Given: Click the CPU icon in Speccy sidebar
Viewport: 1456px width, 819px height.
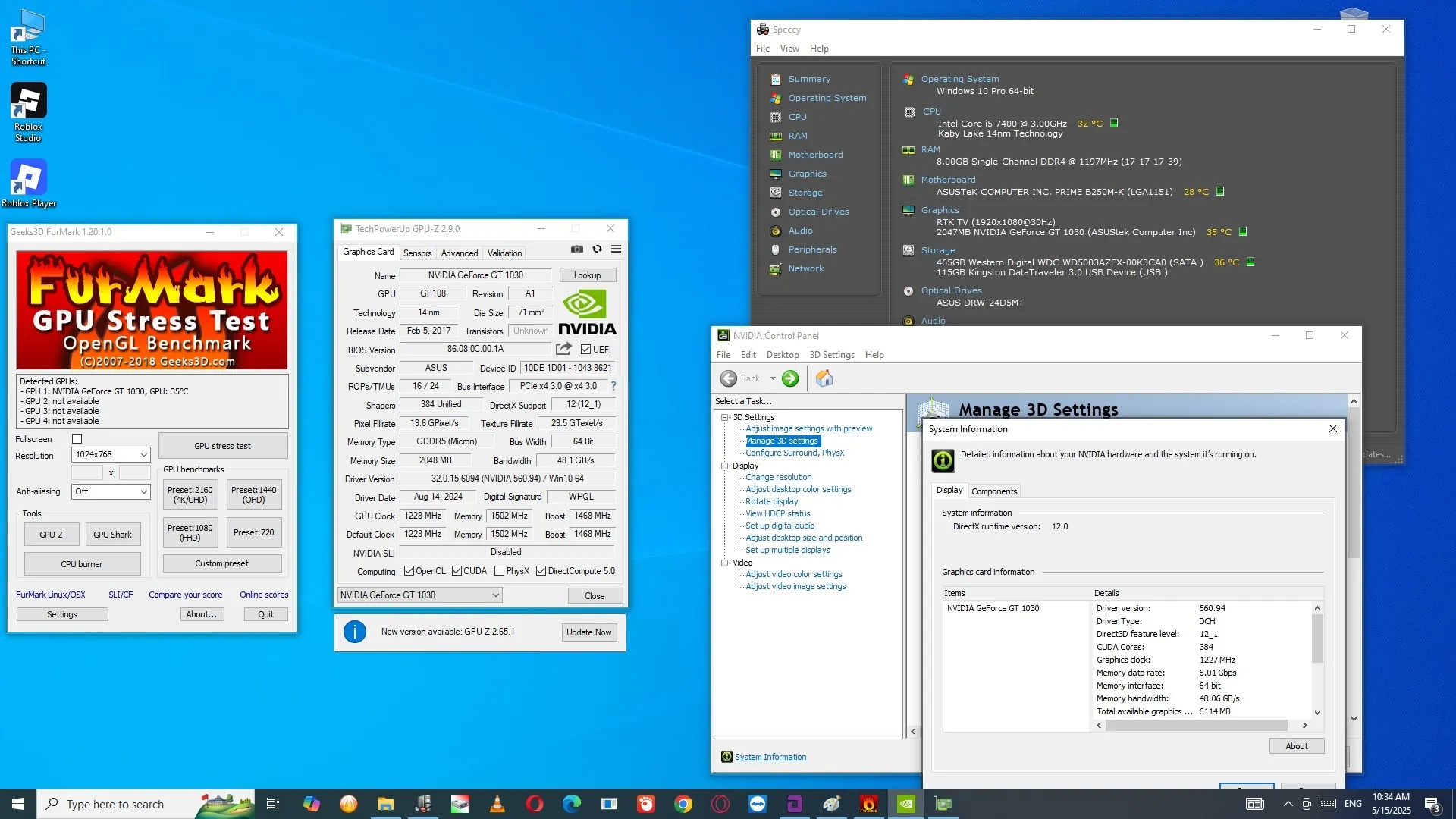Looking at the screenshot, I should [x=775, y=117].
